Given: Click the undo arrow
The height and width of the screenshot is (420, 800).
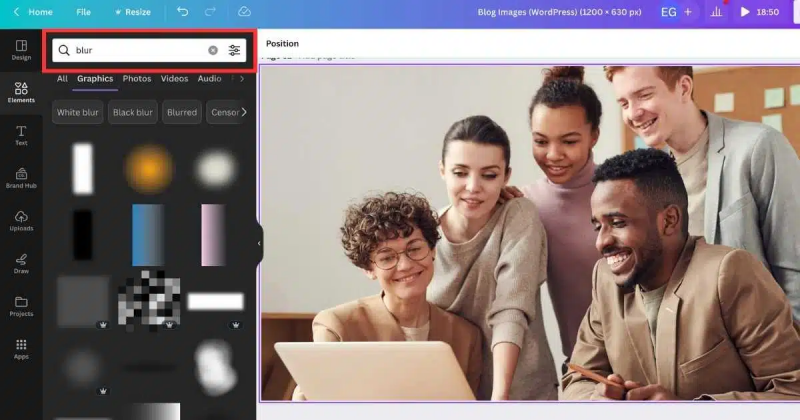Looking at the screenshot, I should (182, 12).
